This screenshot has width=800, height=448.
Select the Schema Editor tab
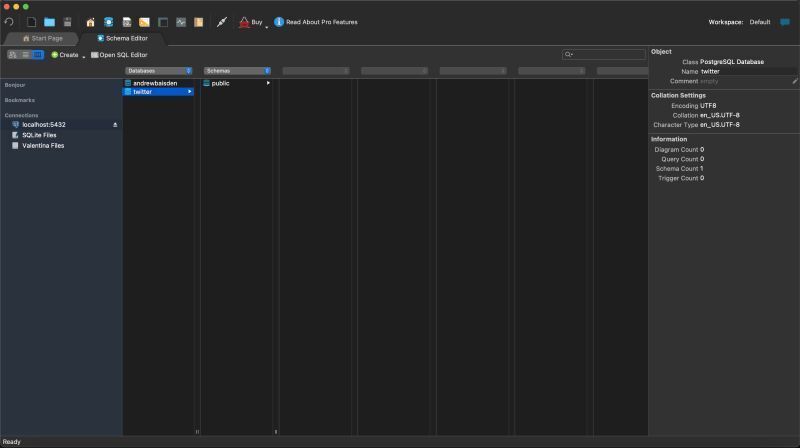tap(122, 38)
